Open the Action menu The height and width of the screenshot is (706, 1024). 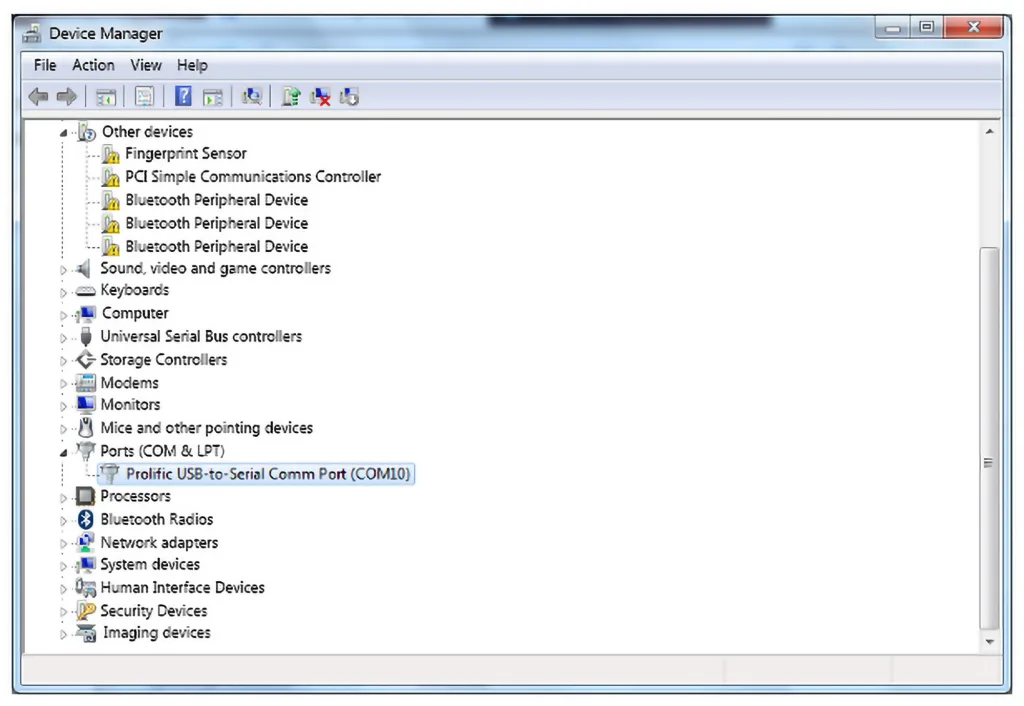tap(93, 65)
